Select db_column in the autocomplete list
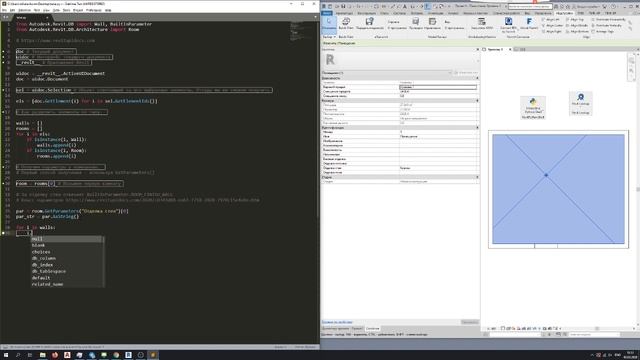Viewport: 640px width, 360px height. click(67, 258)
